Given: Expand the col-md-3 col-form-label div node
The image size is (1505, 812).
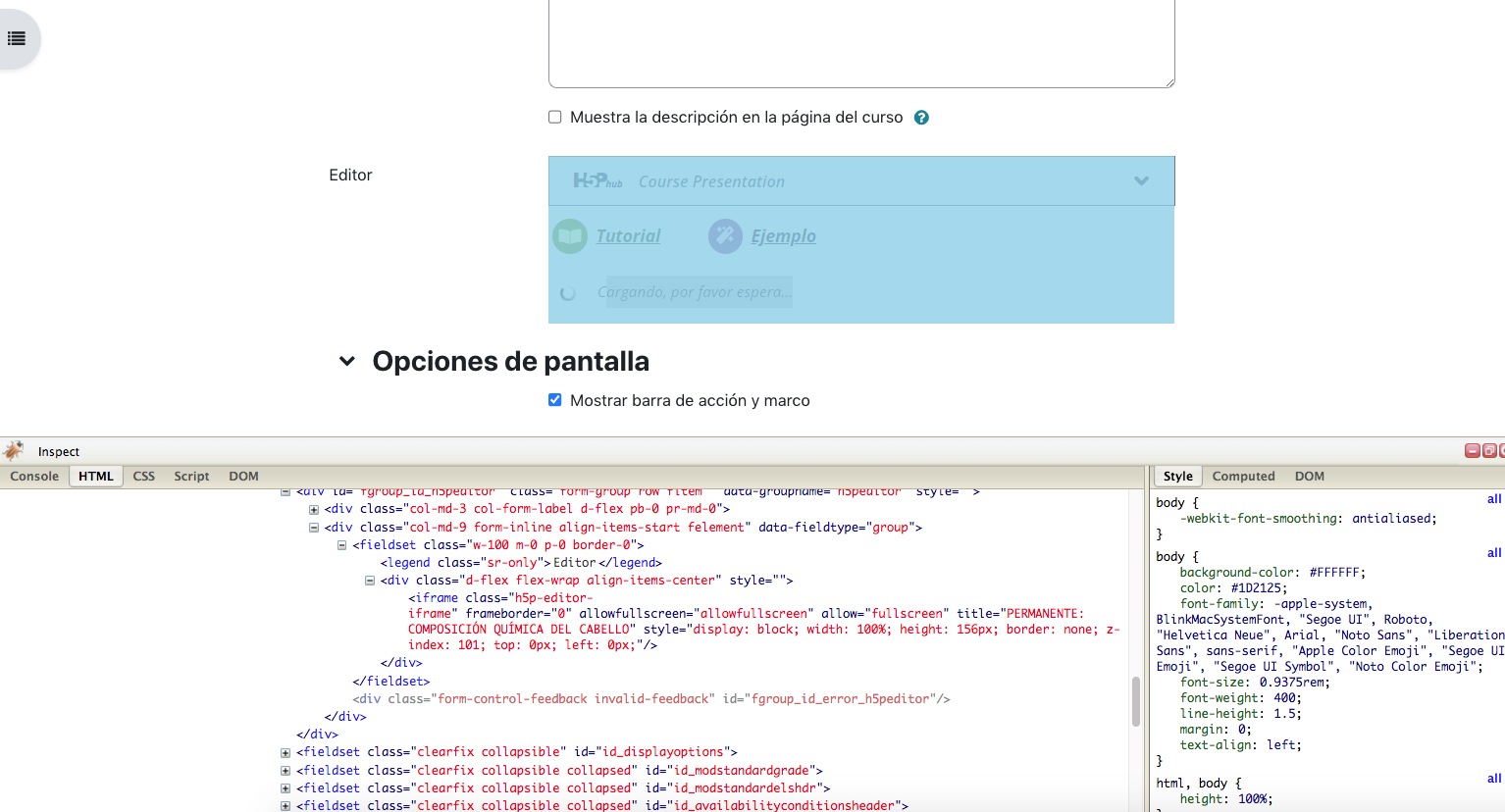Looking at the screenshot, I should pyautogui.click(x=314, y=510).
